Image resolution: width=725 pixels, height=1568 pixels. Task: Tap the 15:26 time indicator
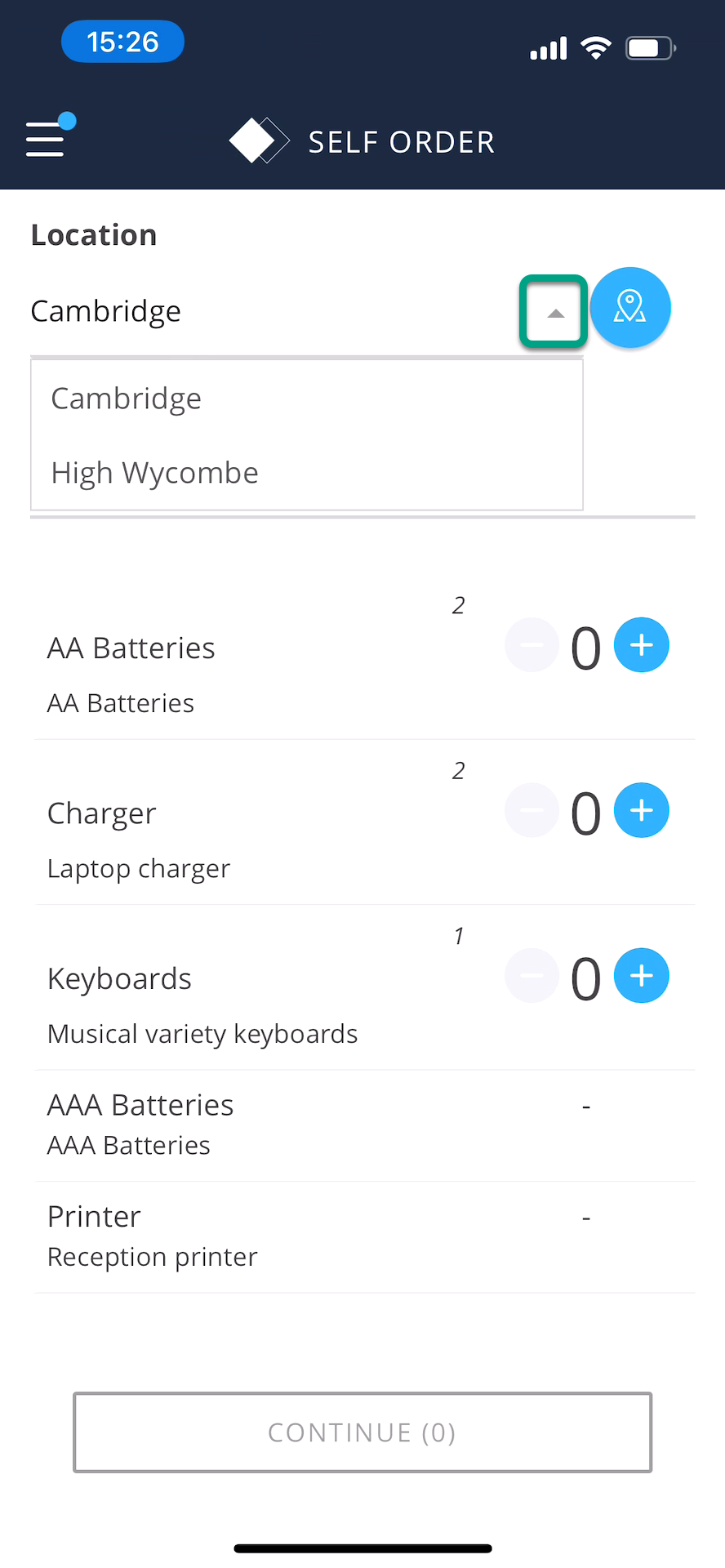click(x=122, y=42)
